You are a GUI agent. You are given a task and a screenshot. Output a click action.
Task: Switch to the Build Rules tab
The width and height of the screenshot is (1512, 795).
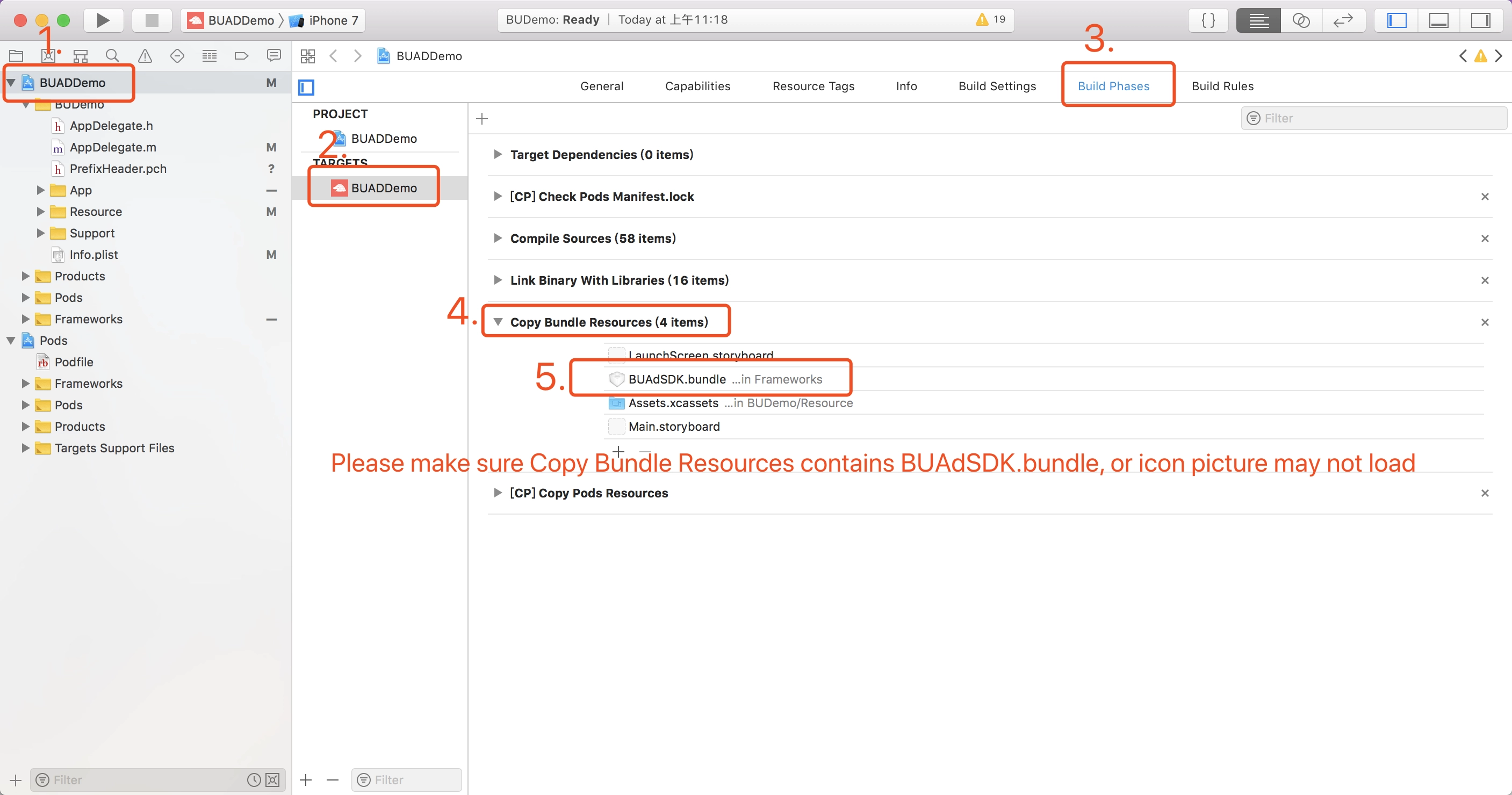[1222, 86]
